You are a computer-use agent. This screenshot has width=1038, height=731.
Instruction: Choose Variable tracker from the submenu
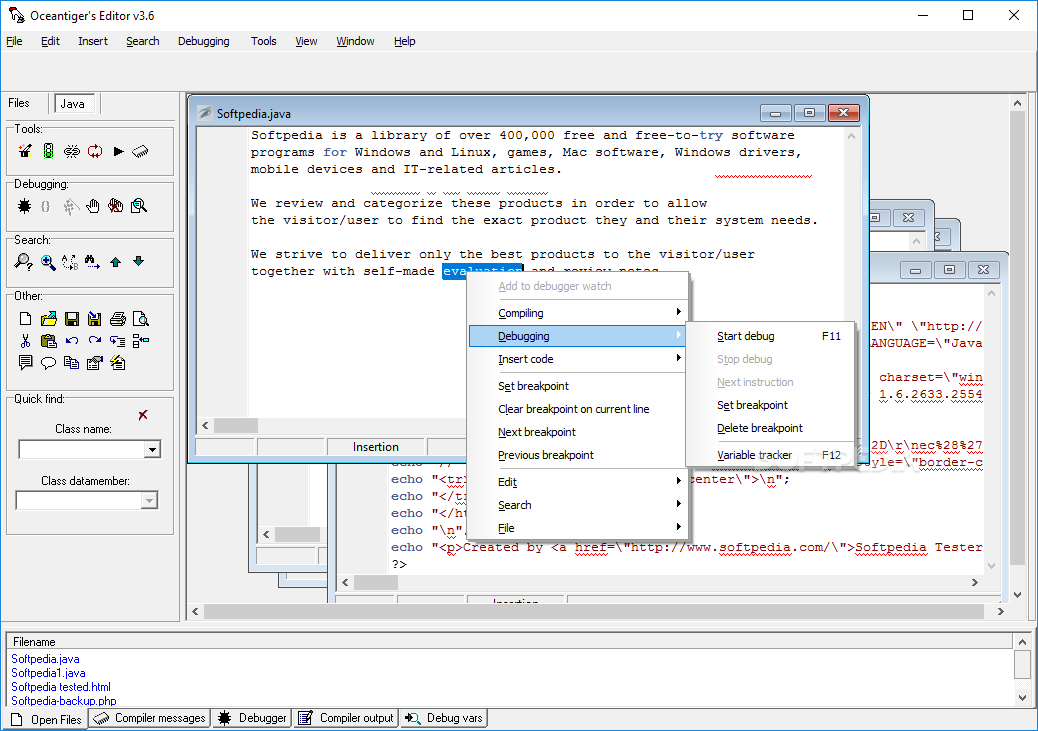coord(771,455)
